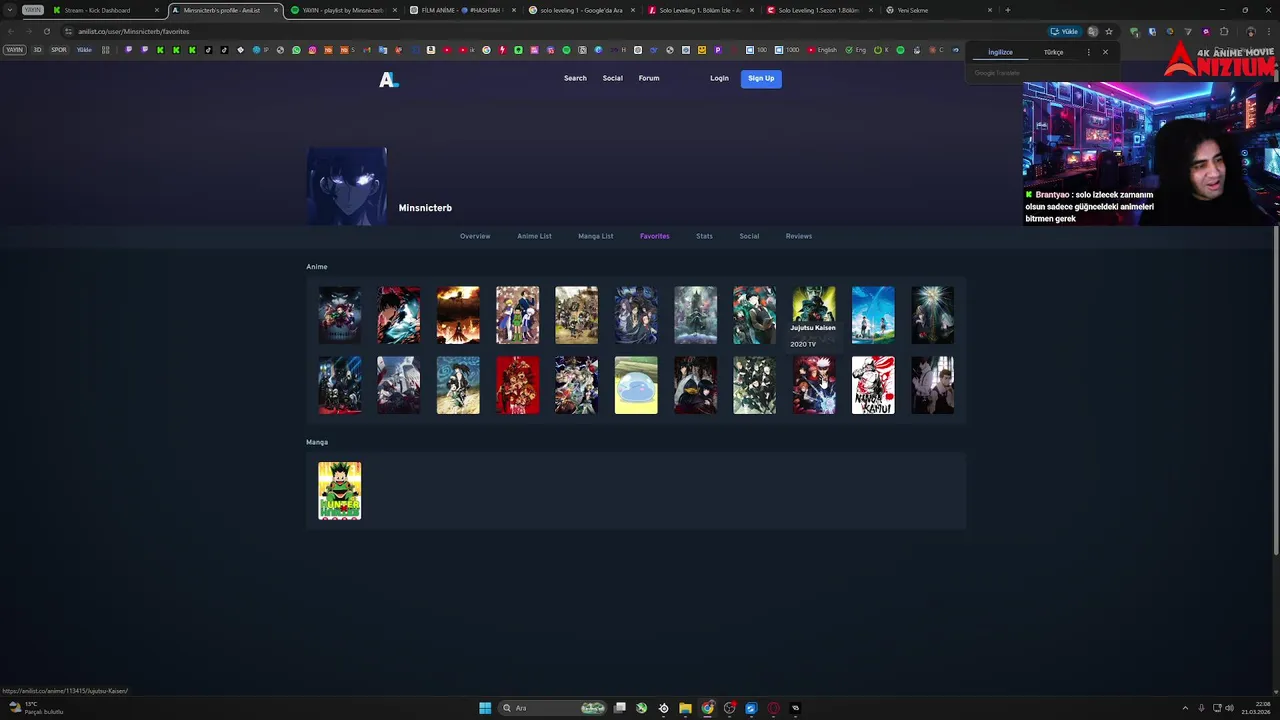Image resolution: width=1280 pixels, height=720 pixels.
Task: Open a new browser tab with plus
Action: click(x=1007, y=10)
